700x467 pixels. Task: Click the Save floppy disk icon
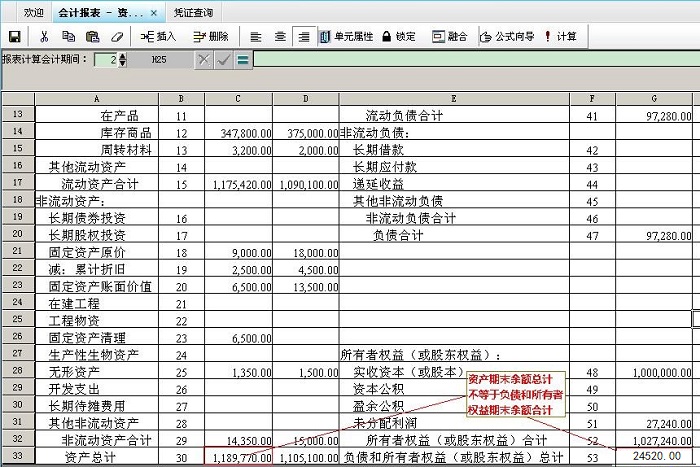[x=15, y=37]
